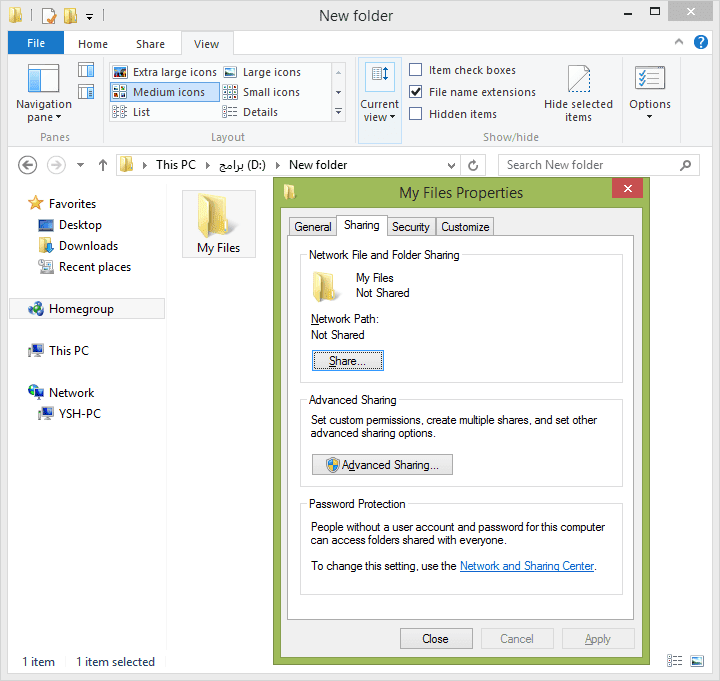Click the Share... button
This screenshot has height=681, width=720.
(x=348, y=361)
